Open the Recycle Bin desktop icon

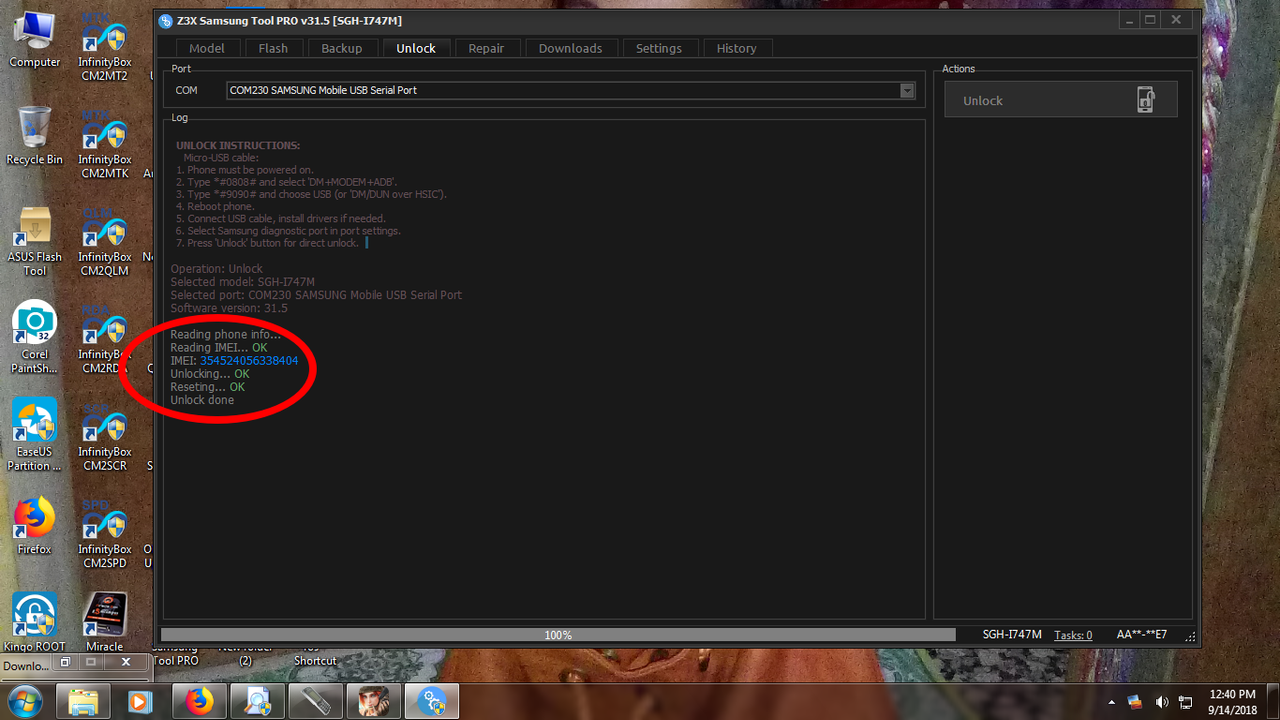tap(35, 136)
